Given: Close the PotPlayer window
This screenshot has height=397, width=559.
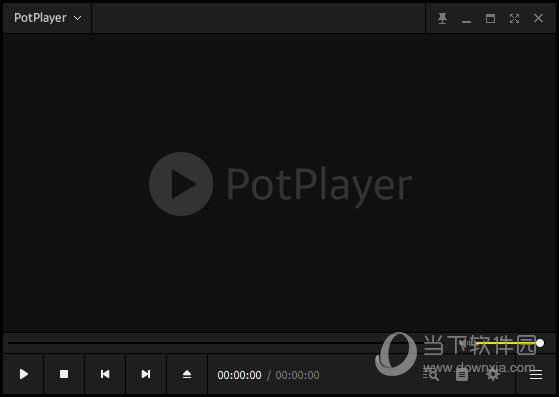Looking at the screenshot, I should (538, 18).
